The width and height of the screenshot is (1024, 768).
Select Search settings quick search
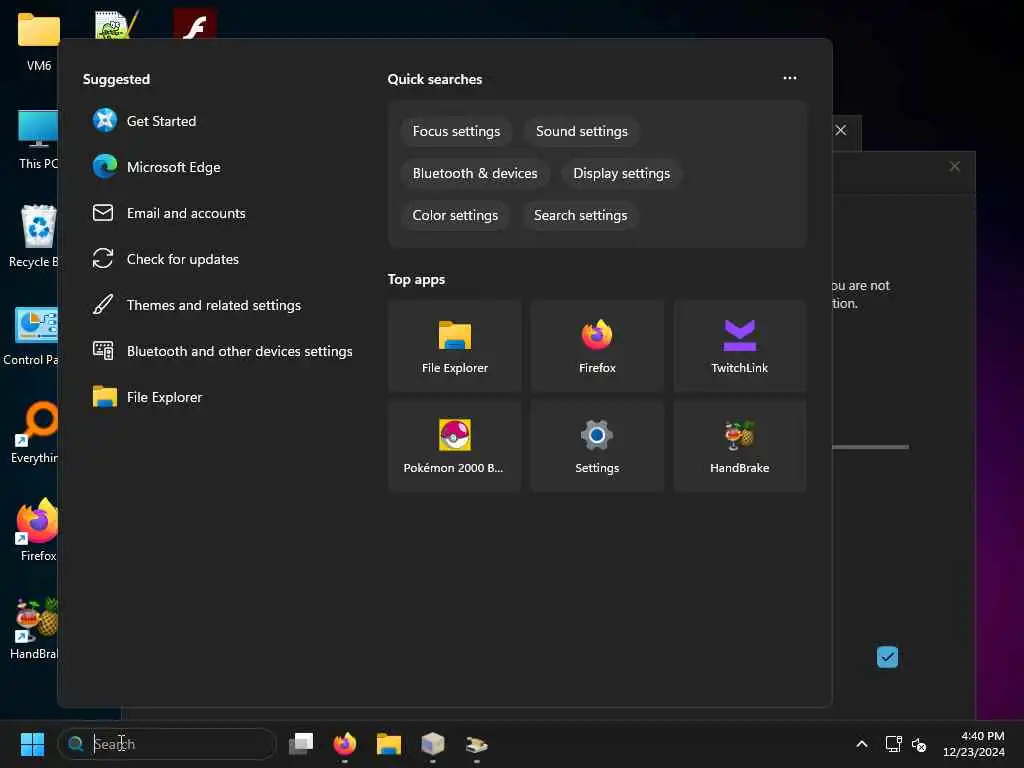tap(580, 215)
